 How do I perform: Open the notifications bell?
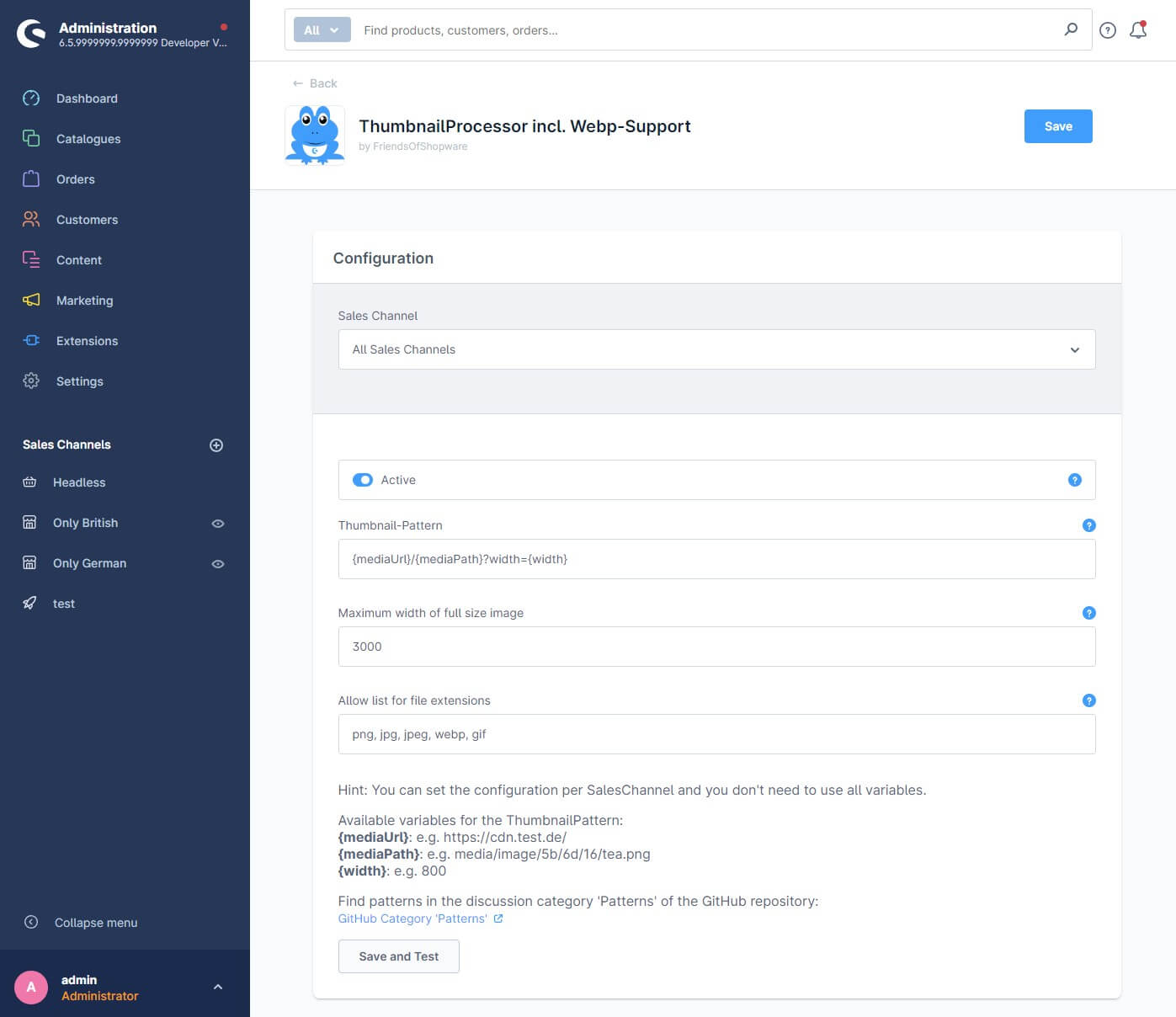pyautogui.click(x=1138, y=29)
